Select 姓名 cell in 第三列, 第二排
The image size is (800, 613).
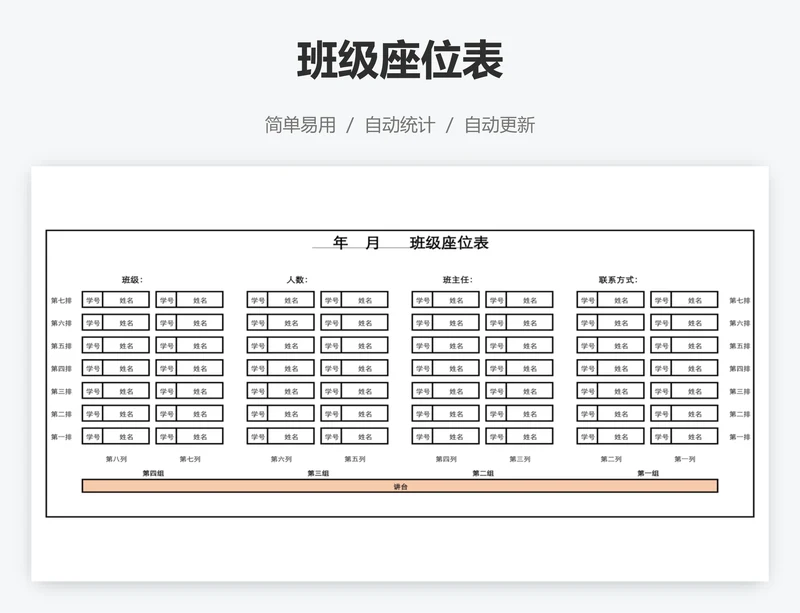pos(530,413)
